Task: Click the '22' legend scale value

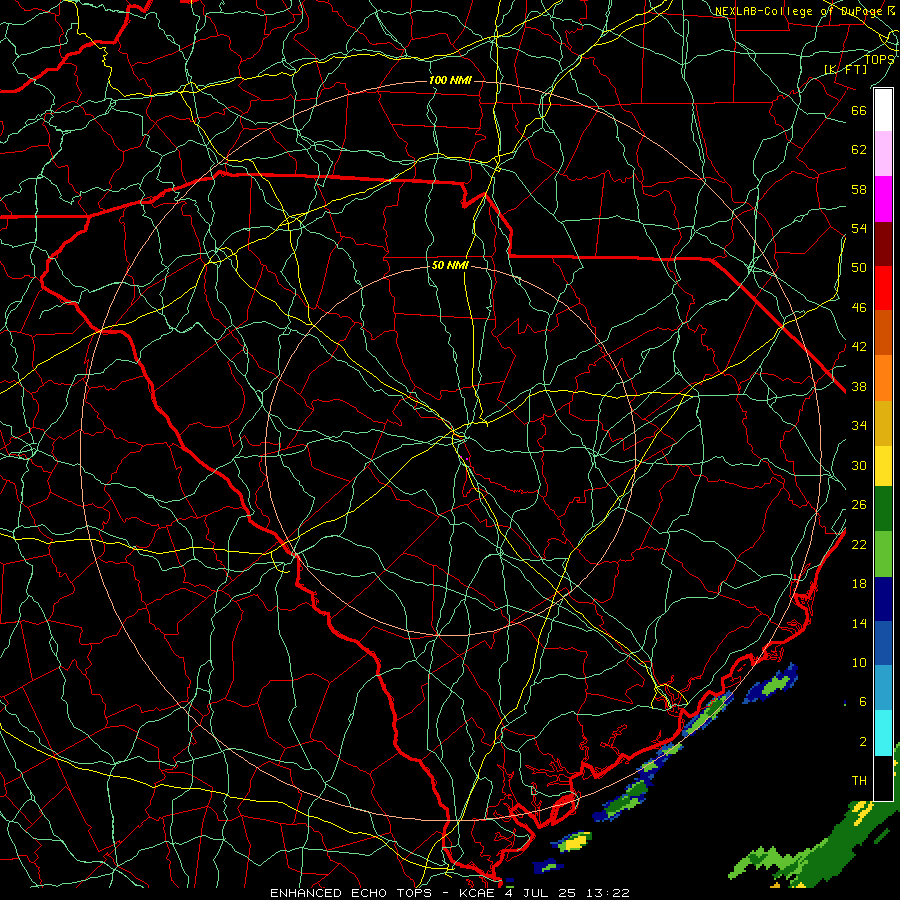Action: 859,544
